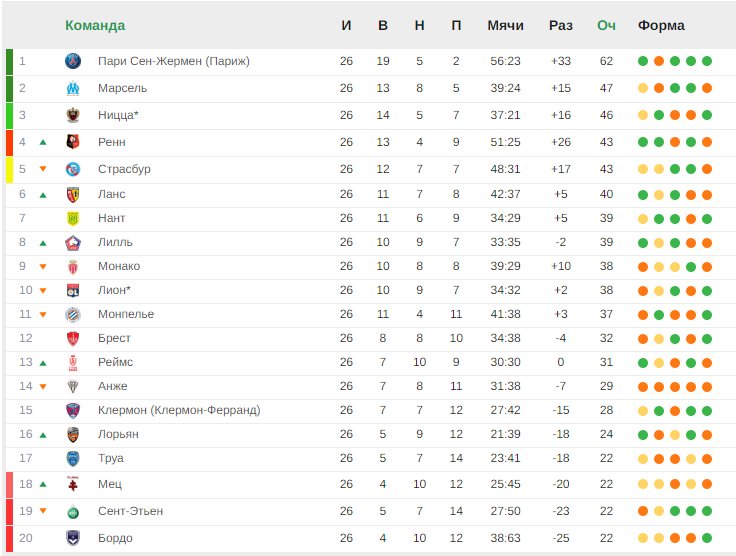Image resolution: width=736 pixels, height=556 pixels.
Task: Open the Ницца* team link
Action: tap(118, 115)
